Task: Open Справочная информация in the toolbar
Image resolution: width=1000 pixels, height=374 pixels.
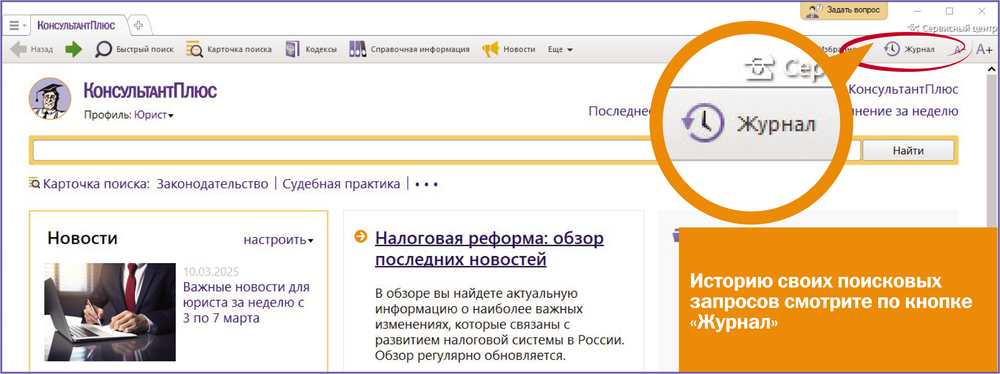Action: click(409, 49)
